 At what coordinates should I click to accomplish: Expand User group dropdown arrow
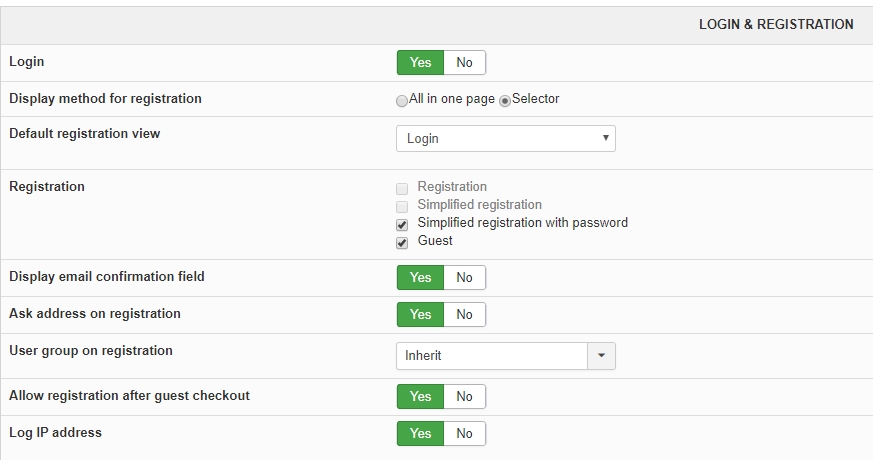click(601, 356)
